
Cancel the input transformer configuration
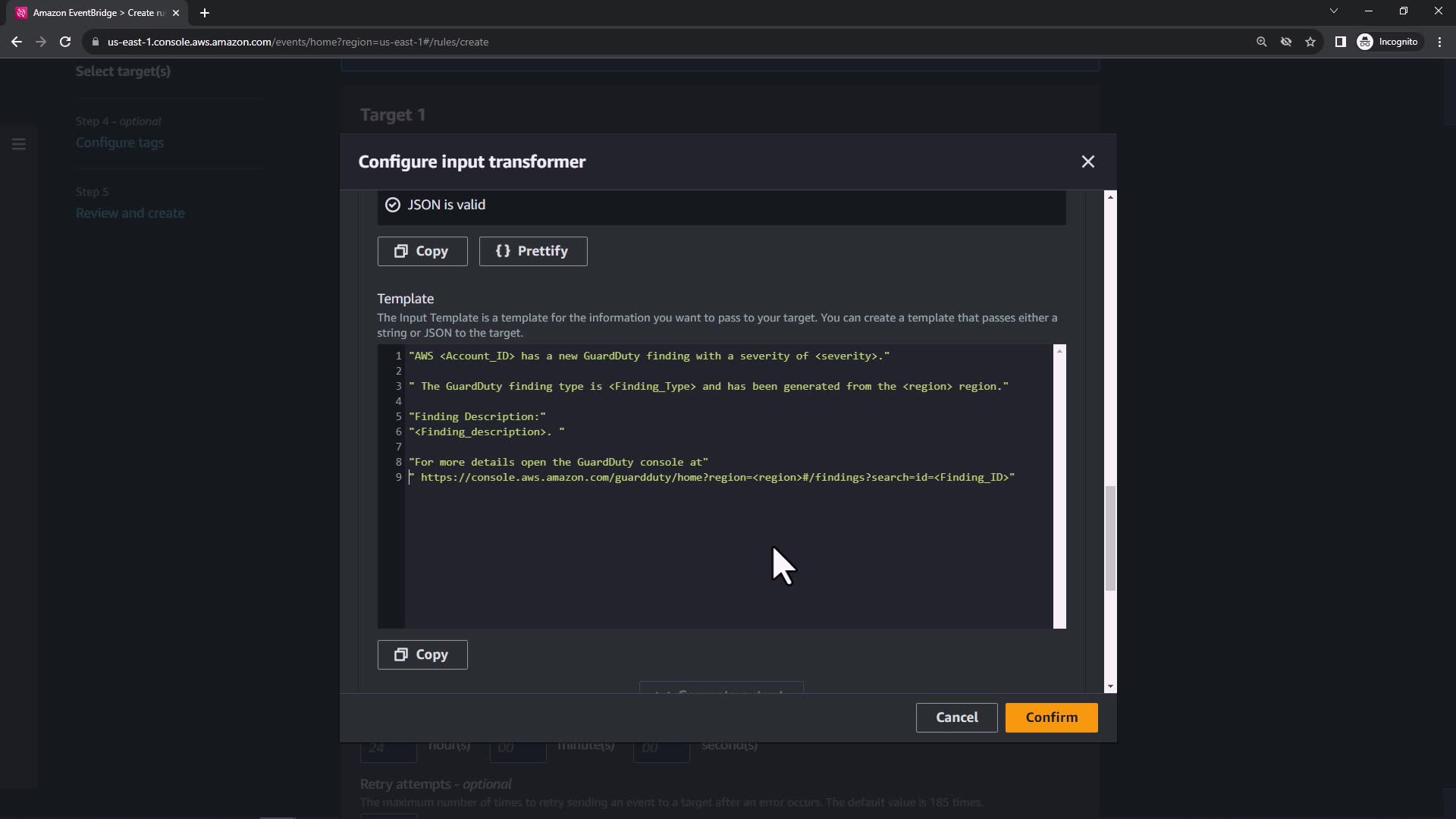pyautogui.click(x=956, y=717)
